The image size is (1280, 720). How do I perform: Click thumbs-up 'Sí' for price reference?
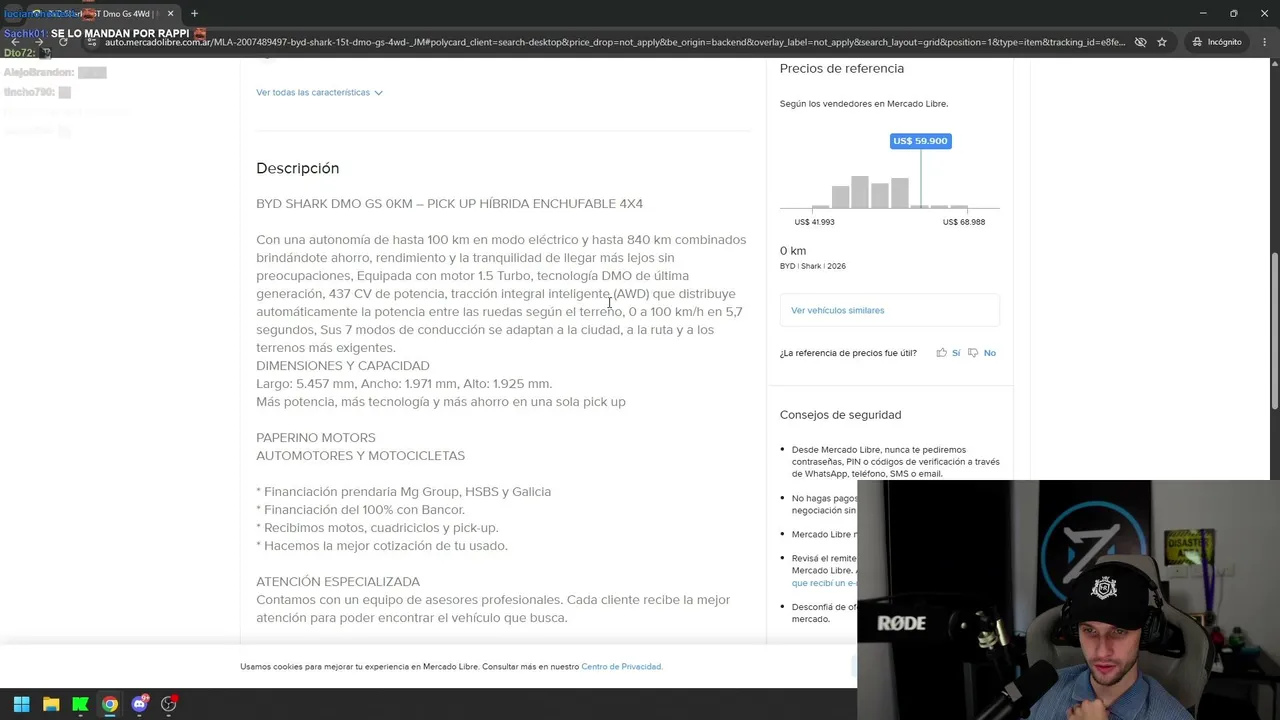pyautogui.click(x=949, y=353)
